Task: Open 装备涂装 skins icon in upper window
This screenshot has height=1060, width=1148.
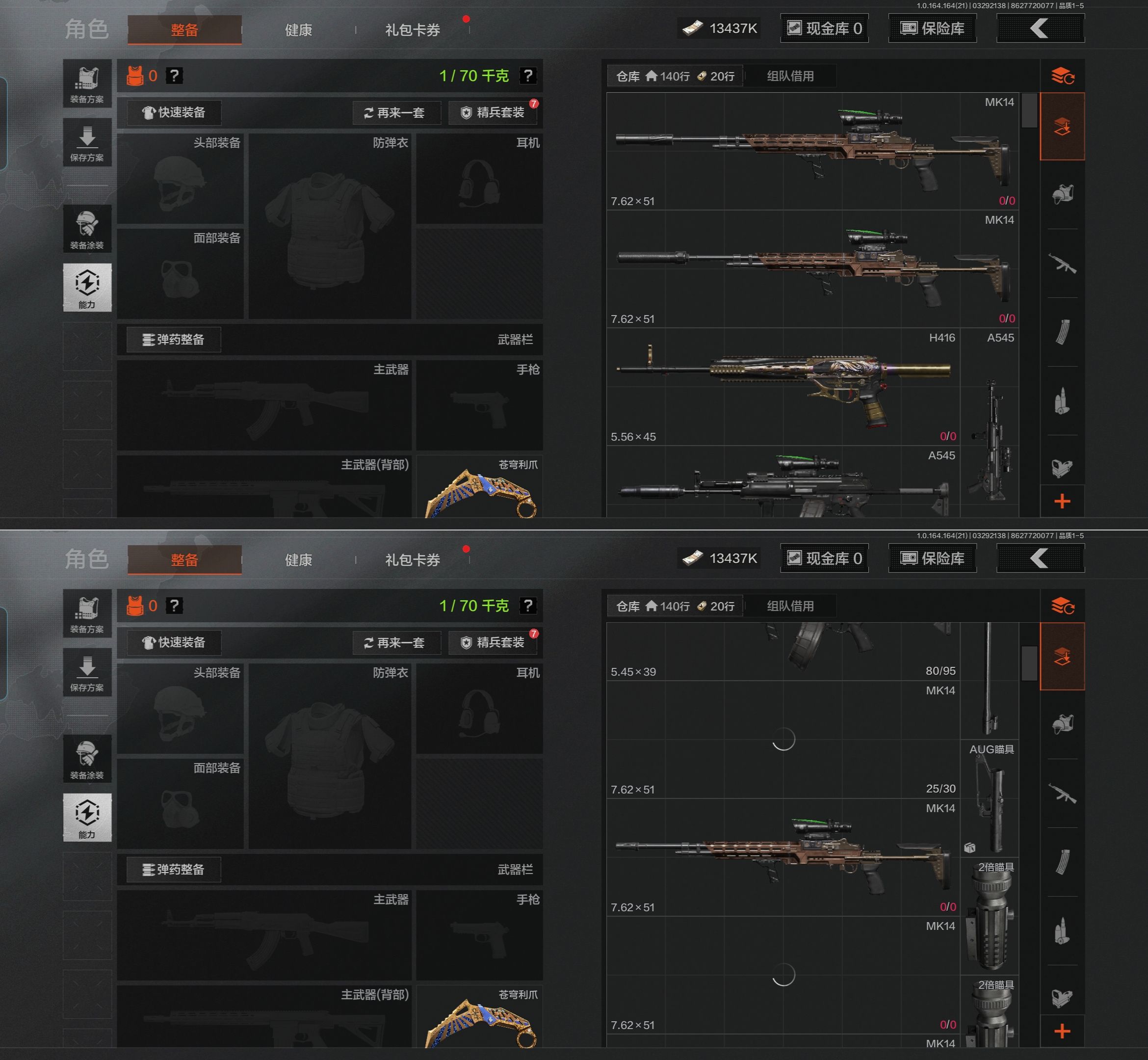Action: (87, 229)
